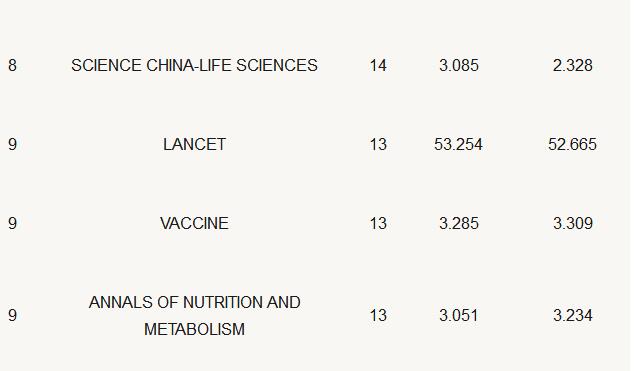Select count 13 in ANNALS row
The width and height of the screenshot is (634, 371).
378,315
